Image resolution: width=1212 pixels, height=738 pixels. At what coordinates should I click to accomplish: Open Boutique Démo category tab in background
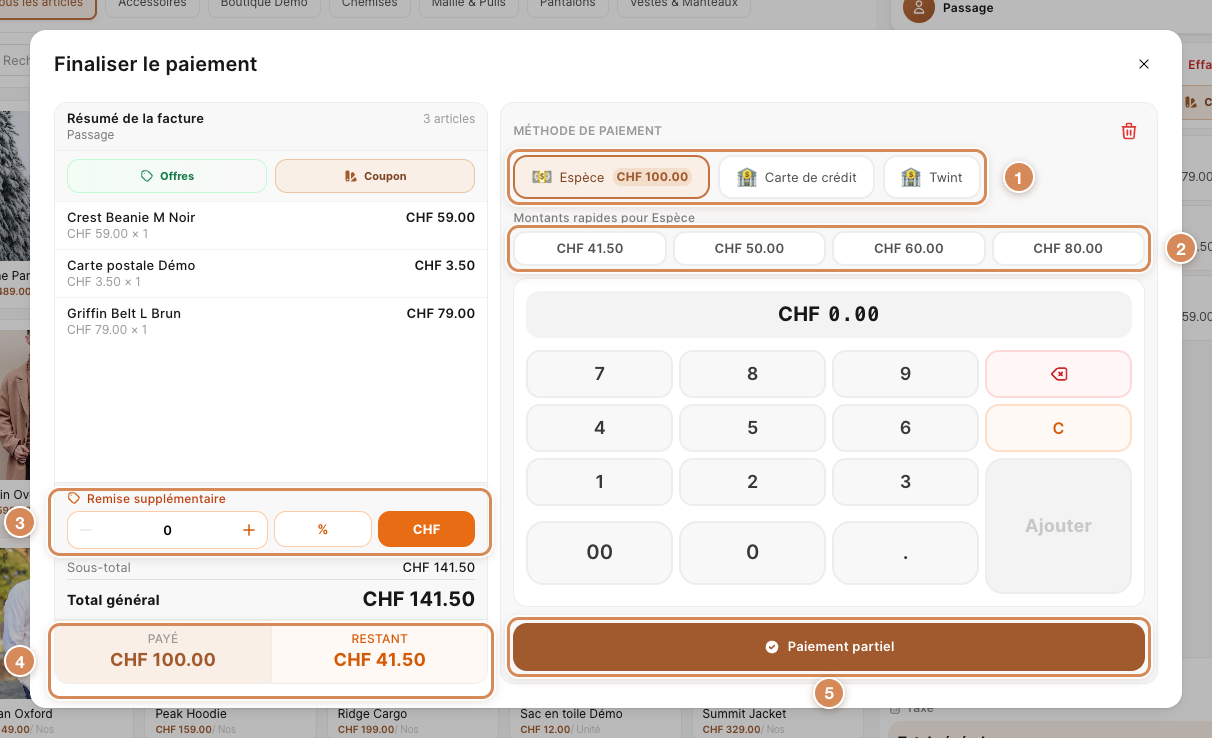coord(264,5)
